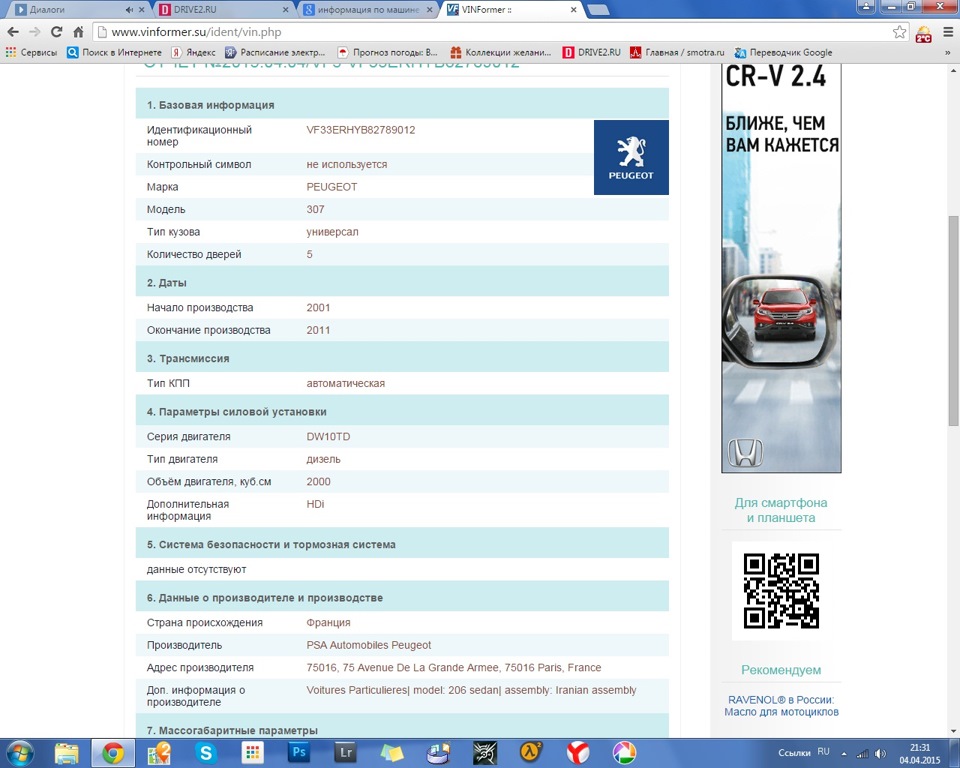This screenshot has height=768, width=960.
Task: Click the Франция country value
Action: [x=328, y=622]
